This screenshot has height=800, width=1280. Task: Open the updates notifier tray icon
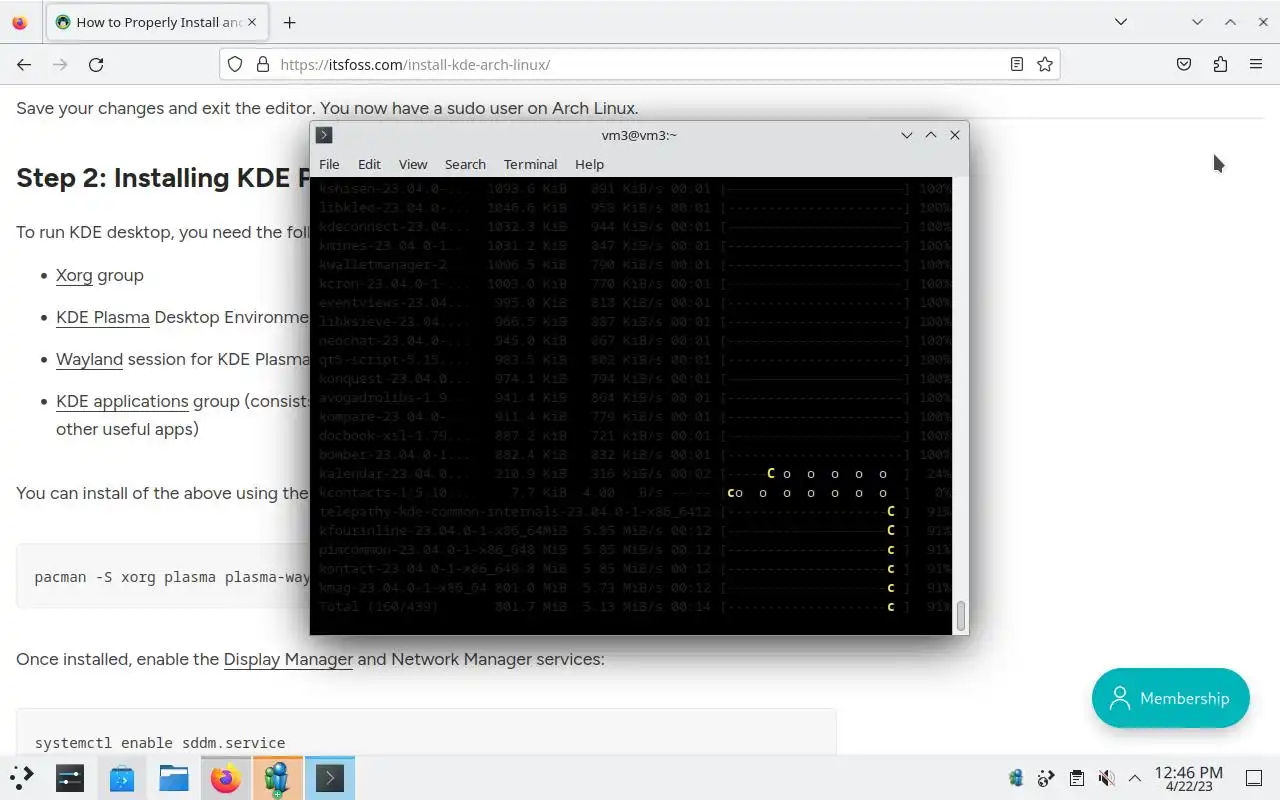1046,778
